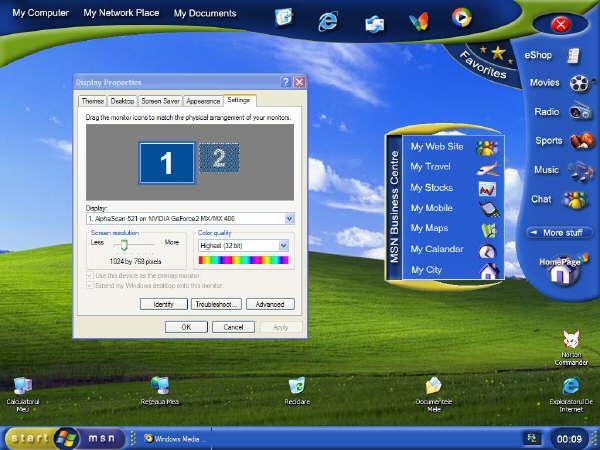Image resolution: width=600 pixels, height=450 pixels.
Task: Open My Documents link in top bar
Action: click(x=205, y=13)
